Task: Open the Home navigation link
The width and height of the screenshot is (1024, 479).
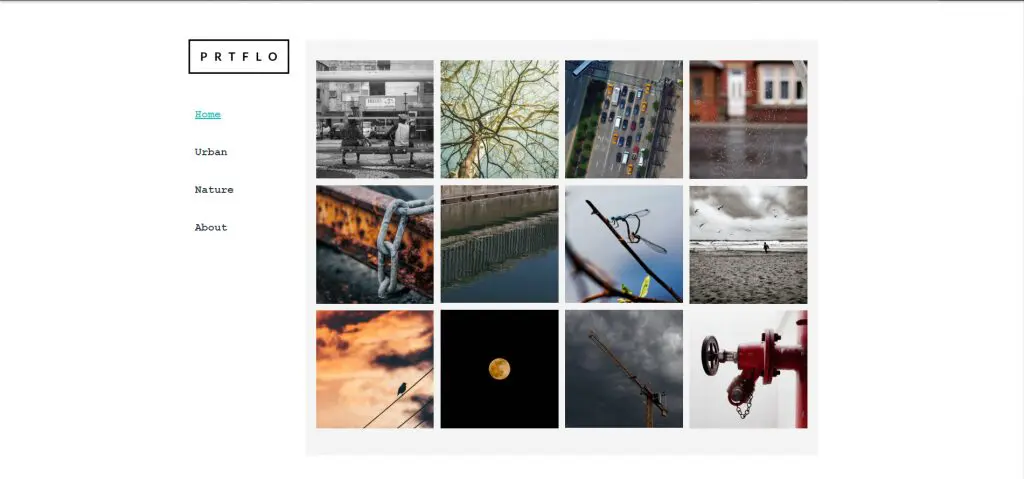Action: click(x=208, y=114)
